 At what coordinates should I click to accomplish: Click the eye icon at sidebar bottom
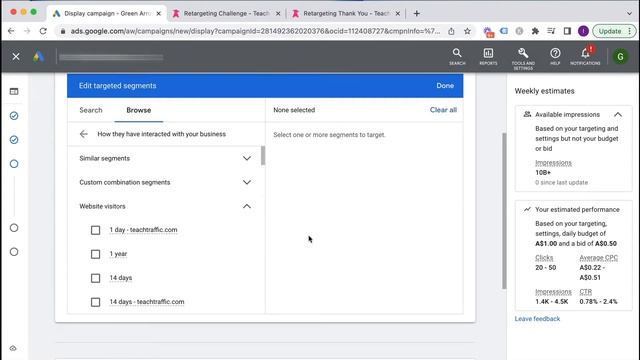pos(13,348)
